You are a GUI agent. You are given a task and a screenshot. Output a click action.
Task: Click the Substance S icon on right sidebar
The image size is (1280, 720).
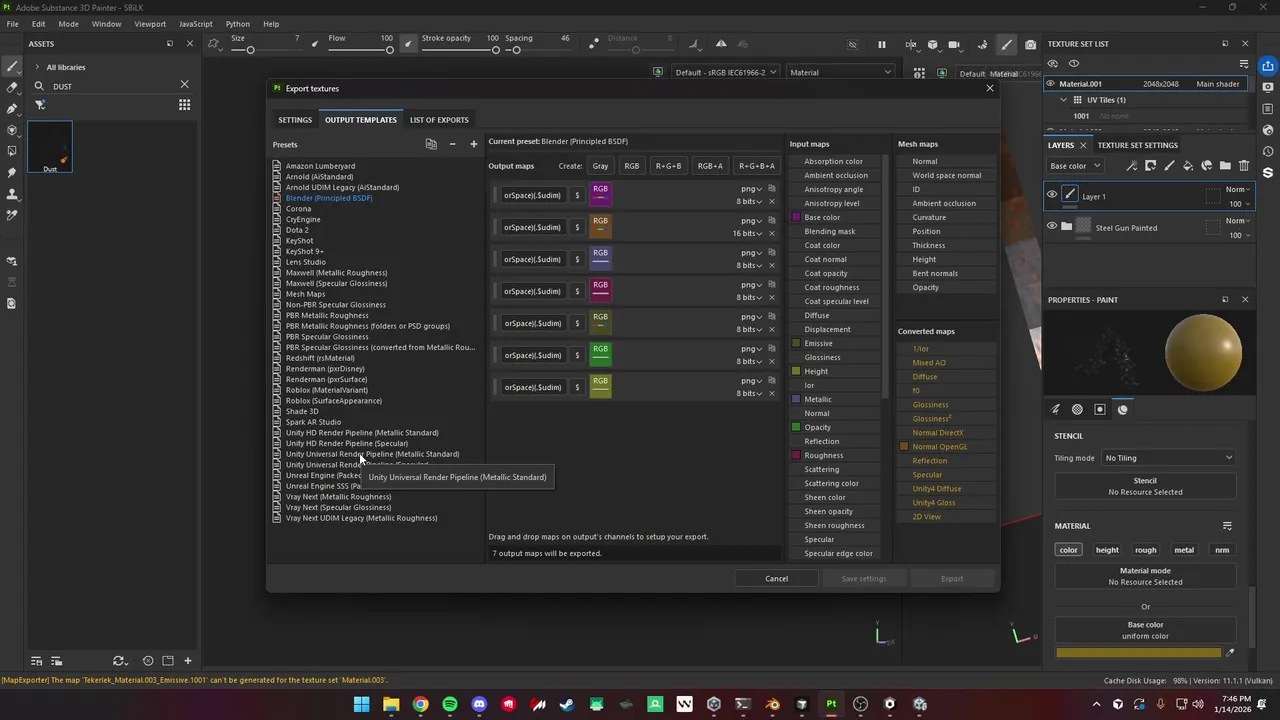1268,173
